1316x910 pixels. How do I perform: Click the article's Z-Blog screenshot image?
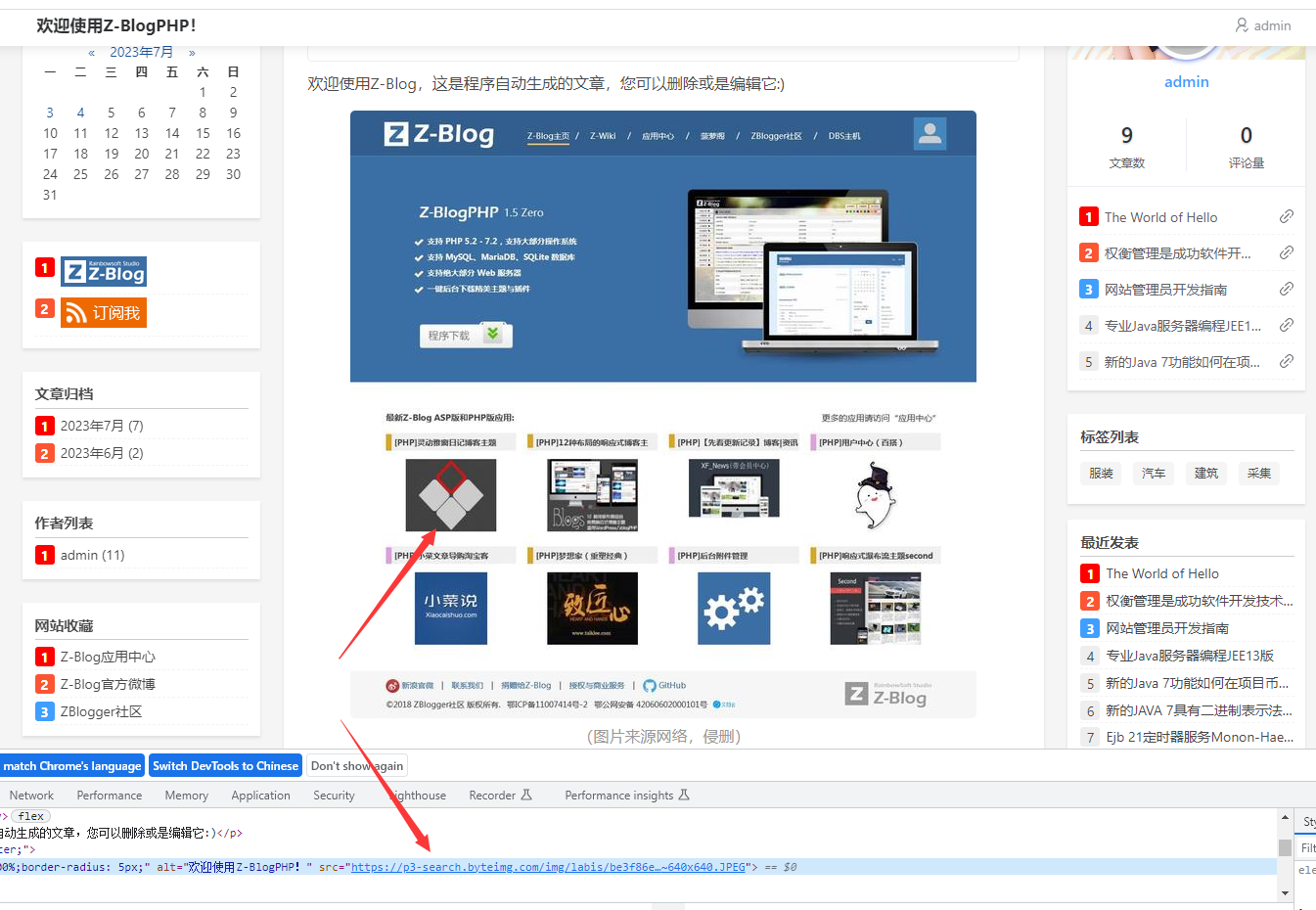click(663, 415)
